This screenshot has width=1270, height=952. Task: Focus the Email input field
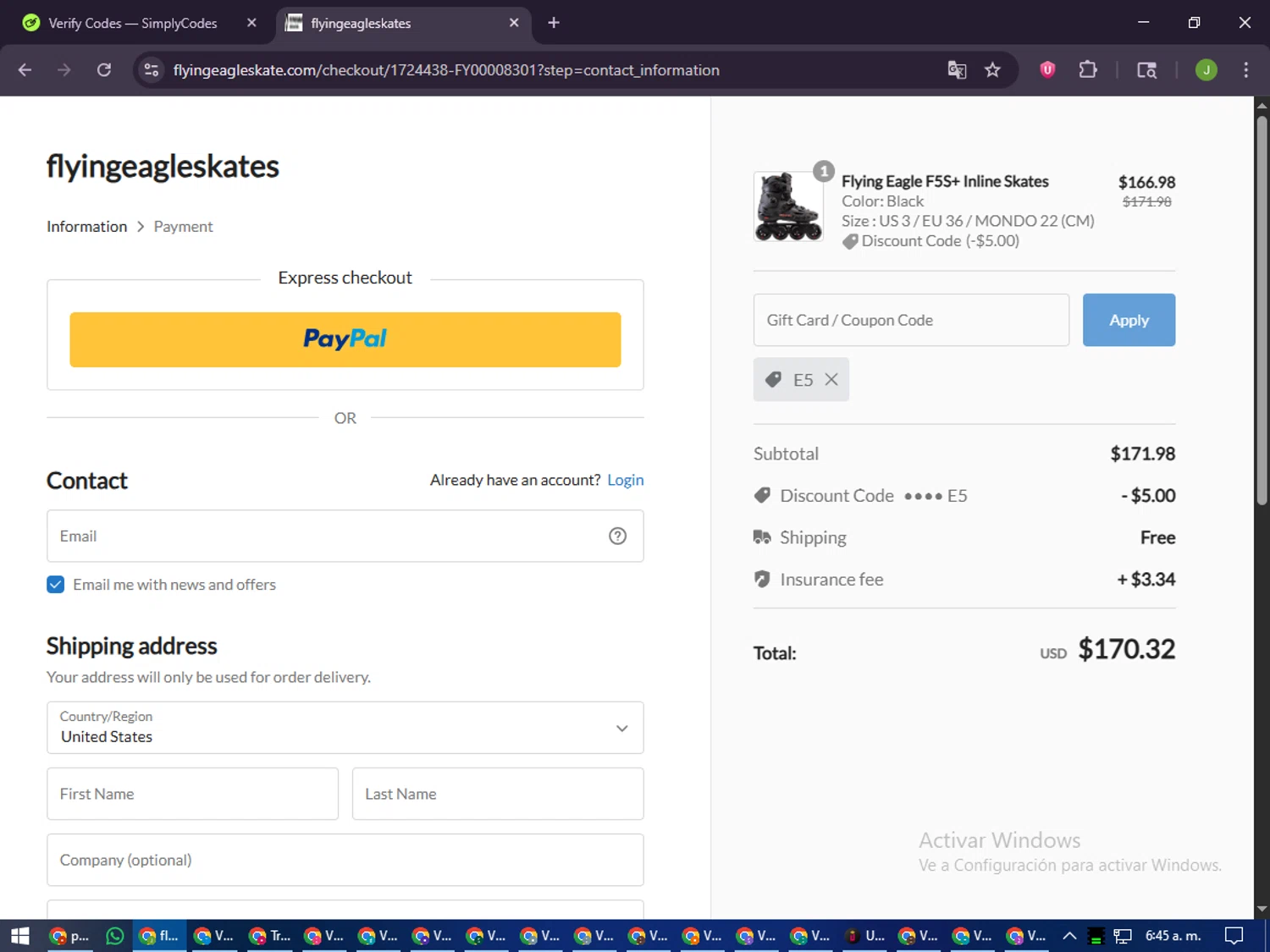pos(345,536)
